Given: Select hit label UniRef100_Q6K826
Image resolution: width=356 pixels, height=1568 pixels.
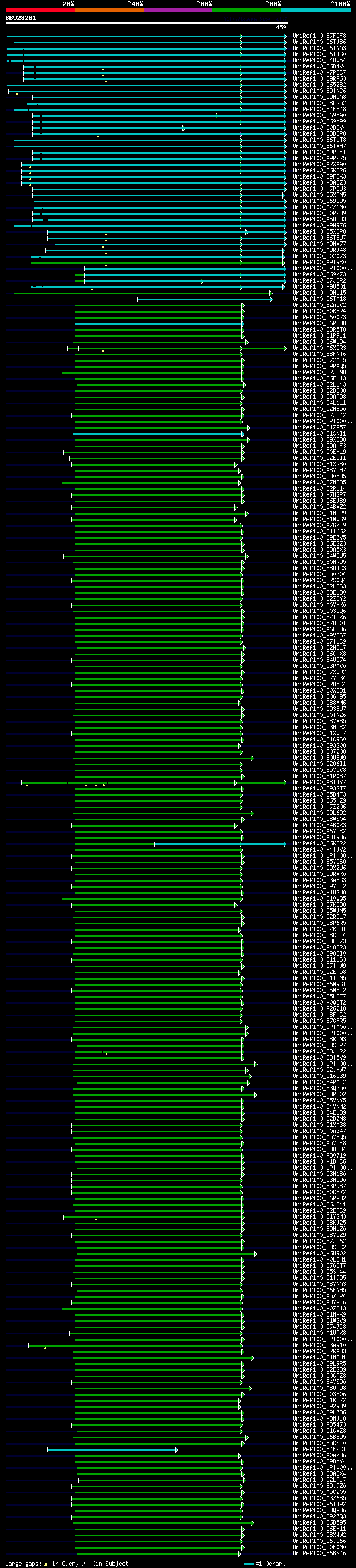Looking at the screenshot, I should point(319,170).
